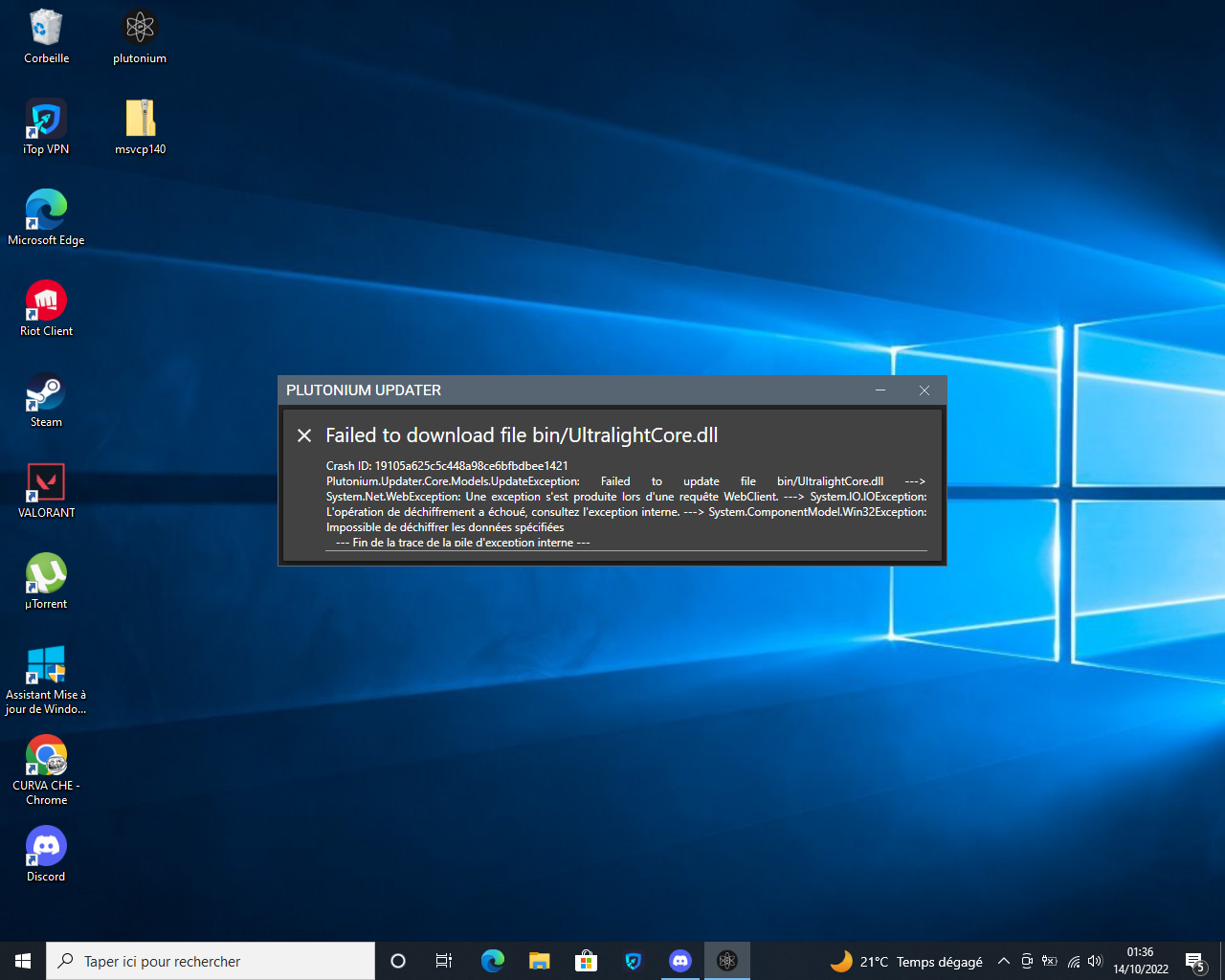The width and height of the screenshot is (1225, 980).
Task: Select the plutonium desktop shortcut
Action: pyautogui.click(x=140, y=36)
